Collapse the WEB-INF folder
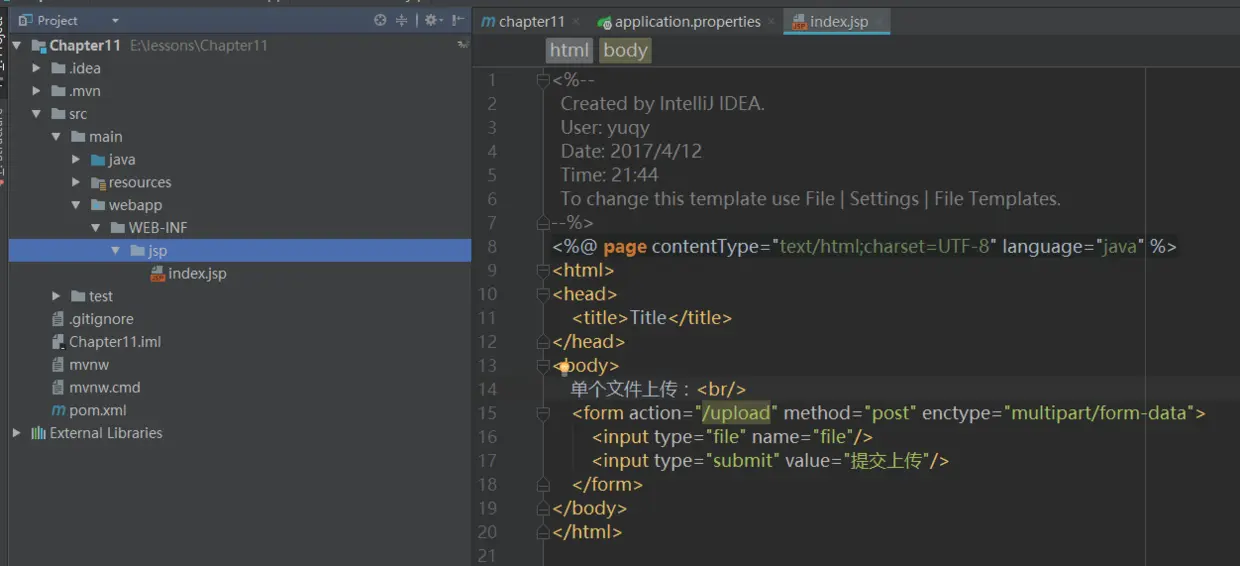 (96, 228)
